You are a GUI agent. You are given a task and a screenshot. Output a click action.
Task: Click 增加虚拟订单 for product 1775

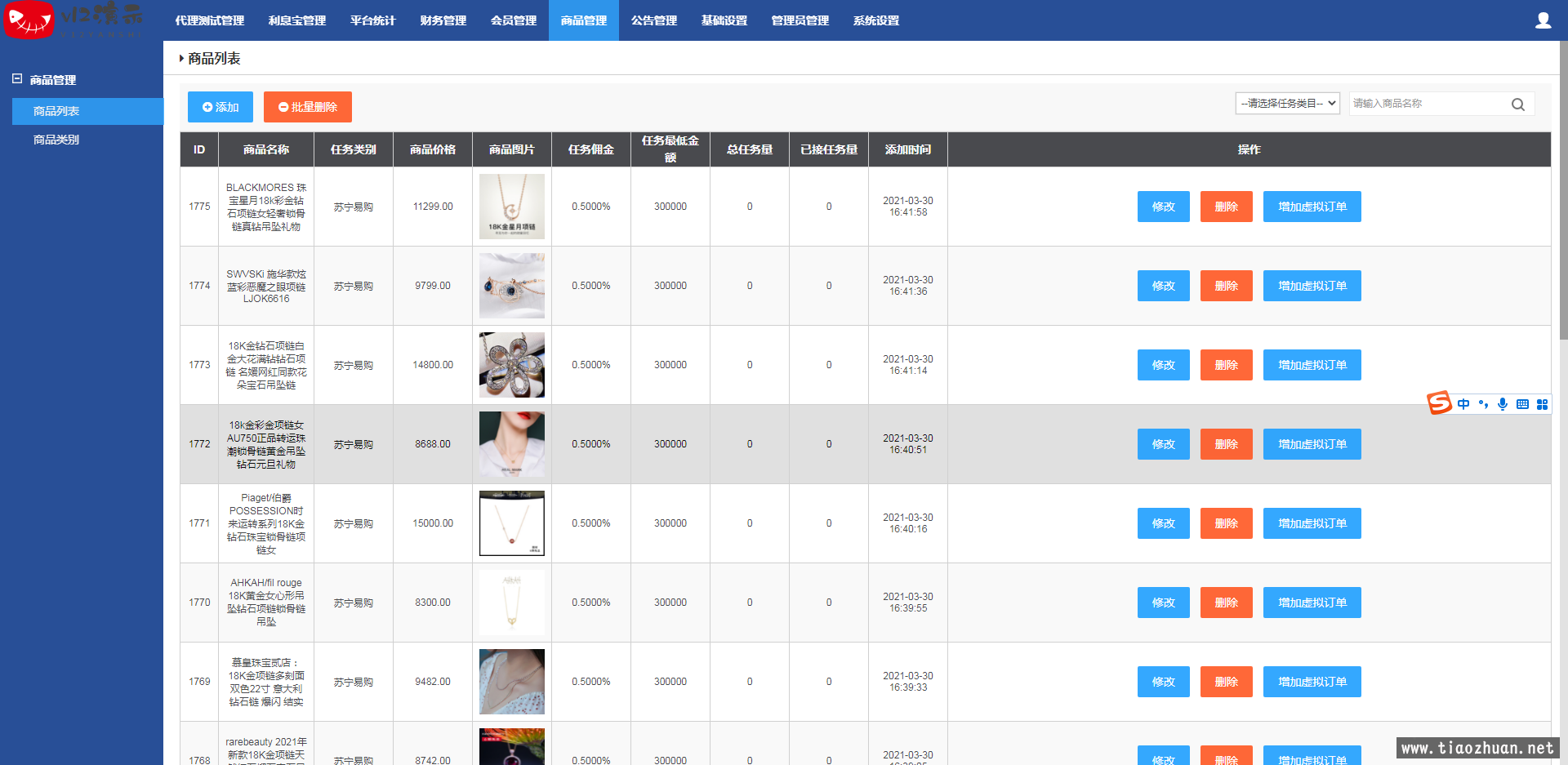pyautogui.click(x=1312, y=207)
